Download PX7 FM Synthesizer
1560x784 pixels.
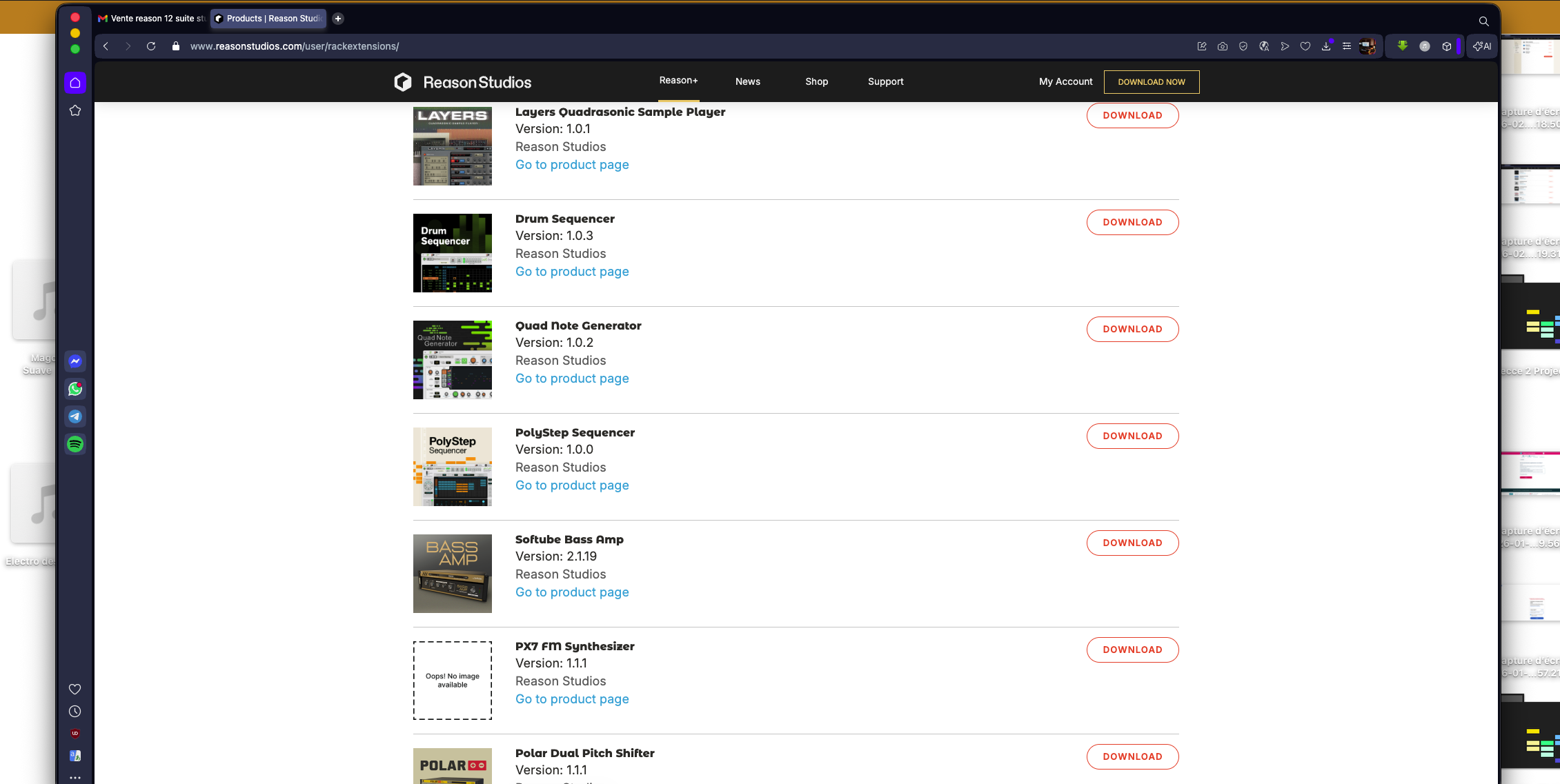click(1133, 650)
